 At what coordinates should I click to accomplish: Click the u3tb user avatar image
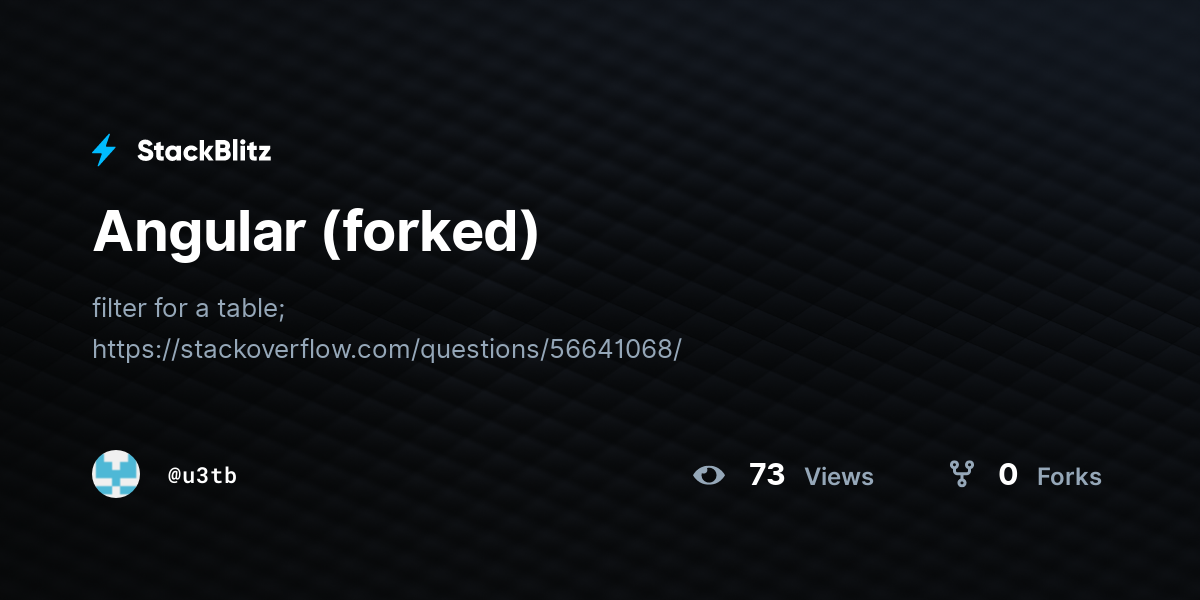pyautogui.click(x=116, y=475)
